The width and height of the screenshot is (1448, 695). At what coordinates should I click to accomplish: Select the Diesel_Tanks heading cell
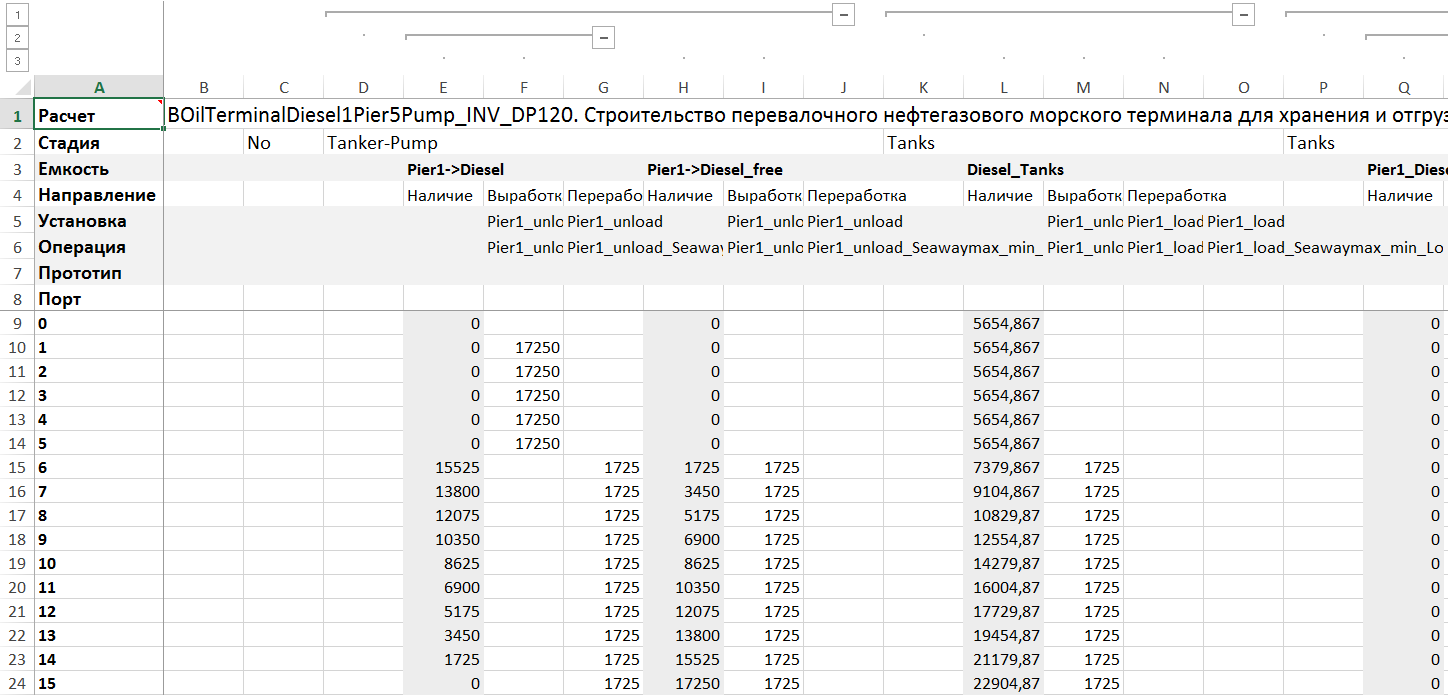(1015, 170)
